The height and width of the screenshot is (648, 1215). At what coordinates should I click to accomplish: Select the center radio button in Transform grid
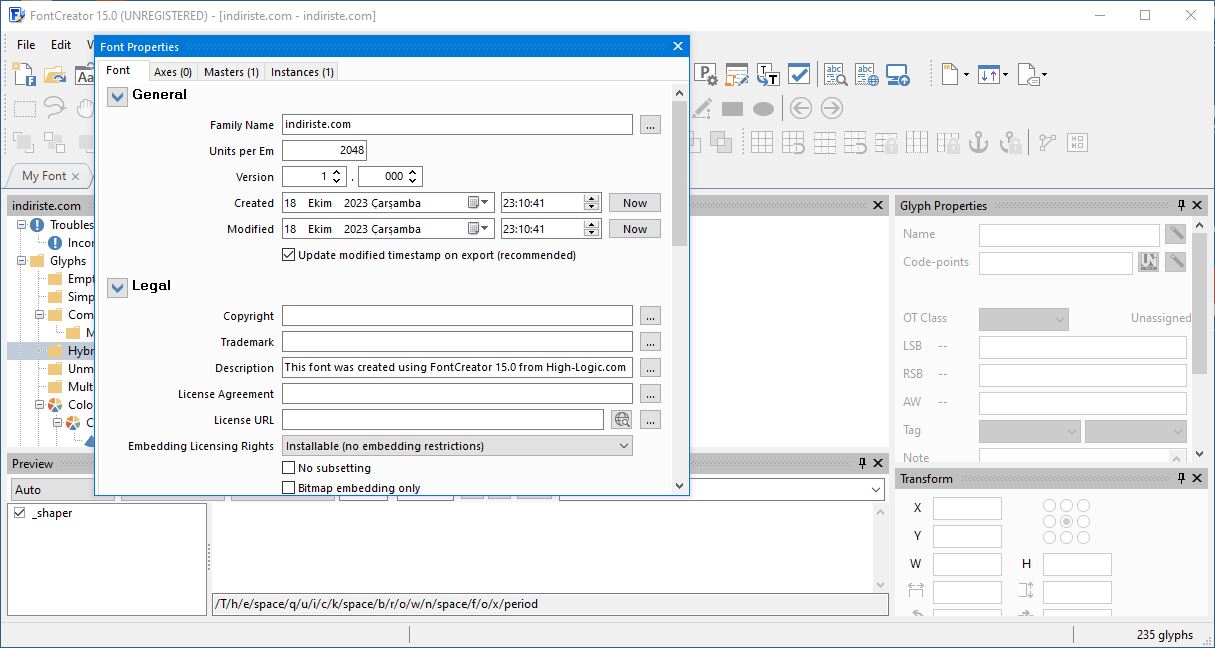pos(1066,522)
